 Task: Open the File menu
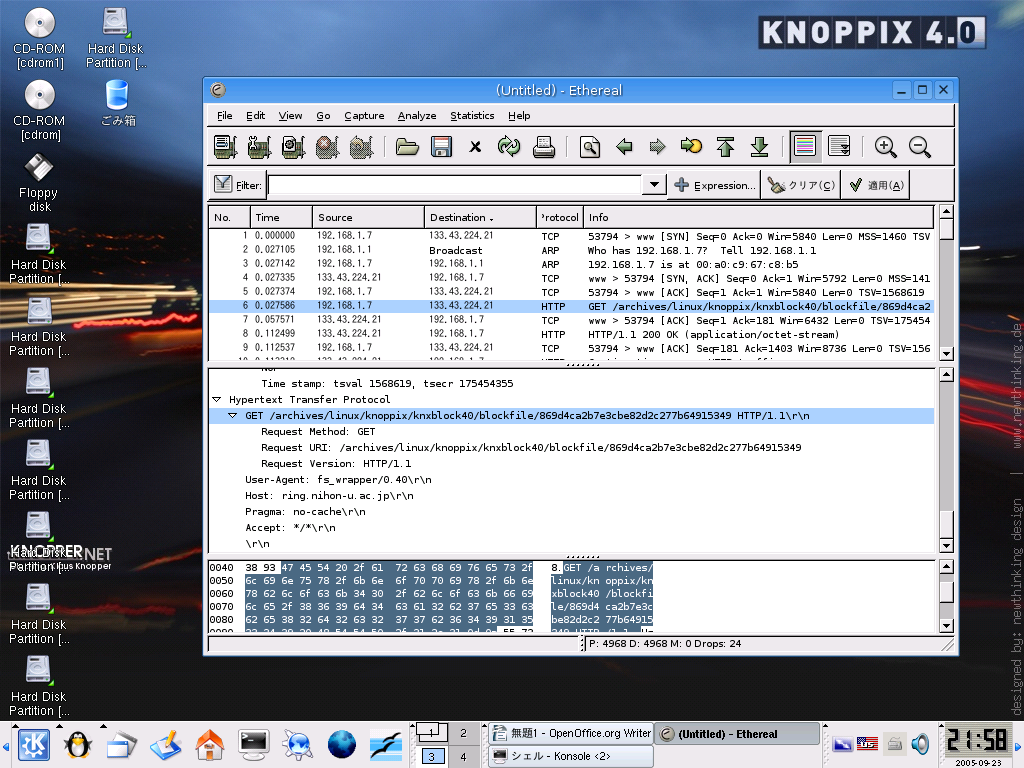pos(225,116)
